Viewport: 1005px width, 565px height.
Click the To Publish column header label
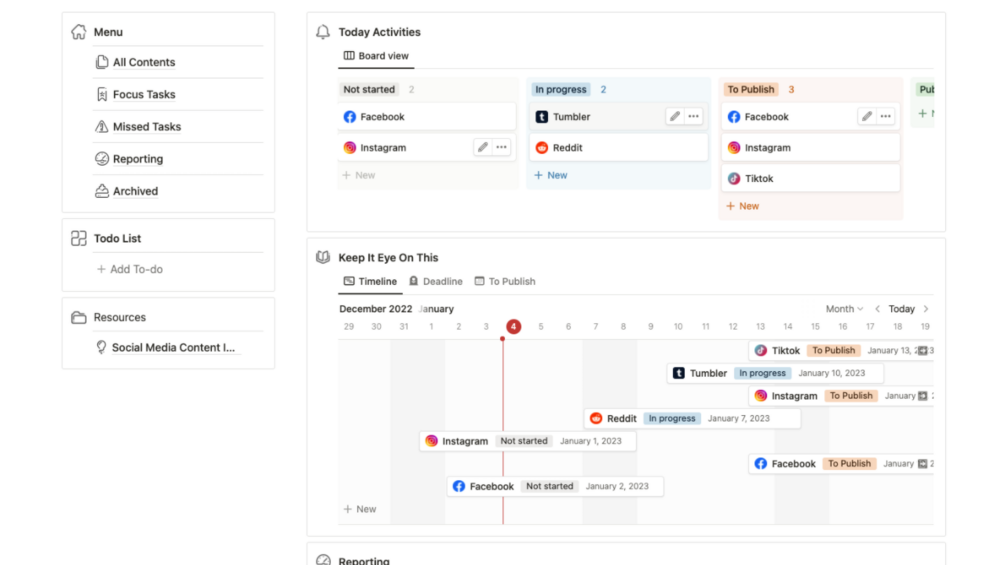[x=751, y=89]
